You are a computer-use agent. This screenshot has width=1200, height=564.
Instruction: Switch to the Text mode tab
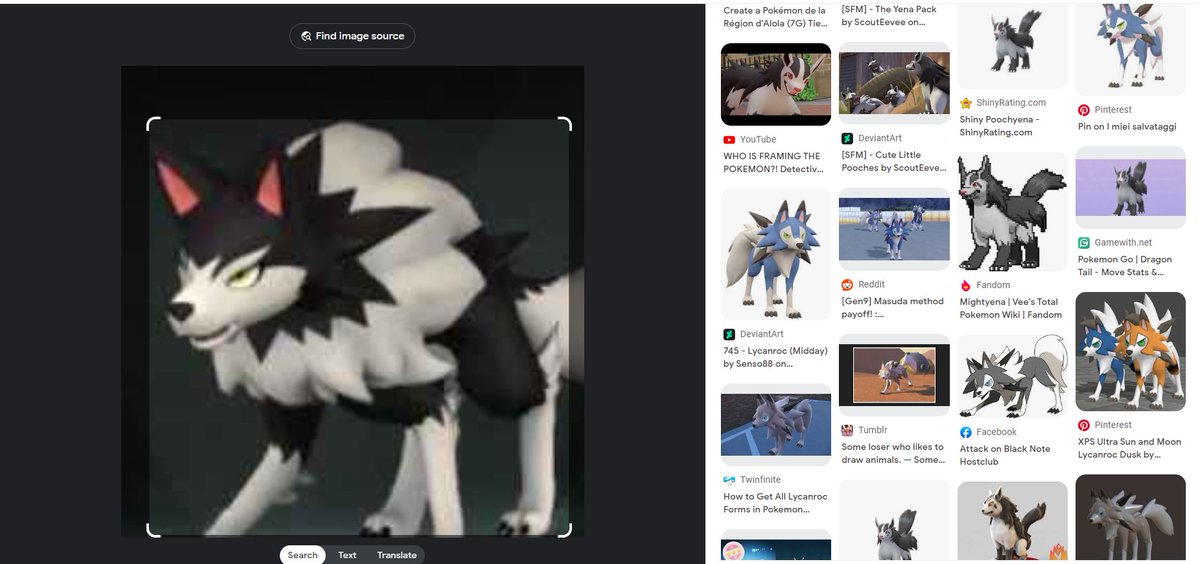(x=347, y=555)
